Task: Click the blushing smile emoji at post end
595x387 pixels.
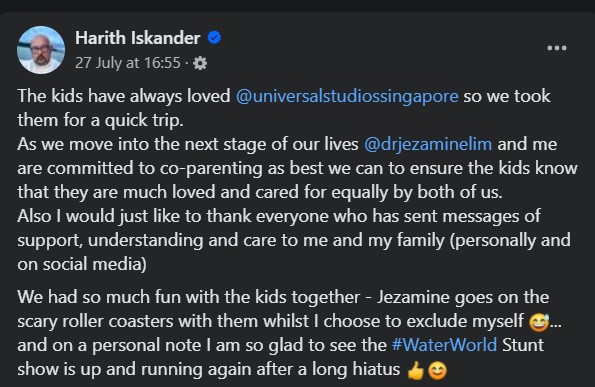Action: [438, 371]
